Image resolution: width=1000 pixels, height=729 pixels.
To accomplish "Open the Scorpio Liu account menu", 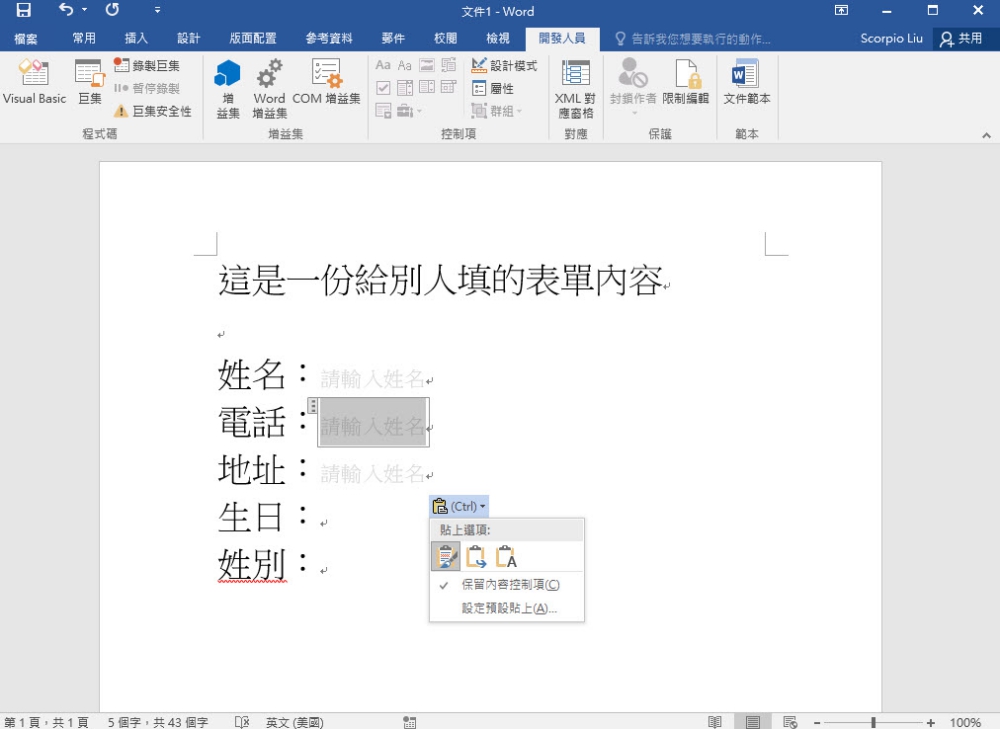I will pyautogui.click(x=891, y=38).
